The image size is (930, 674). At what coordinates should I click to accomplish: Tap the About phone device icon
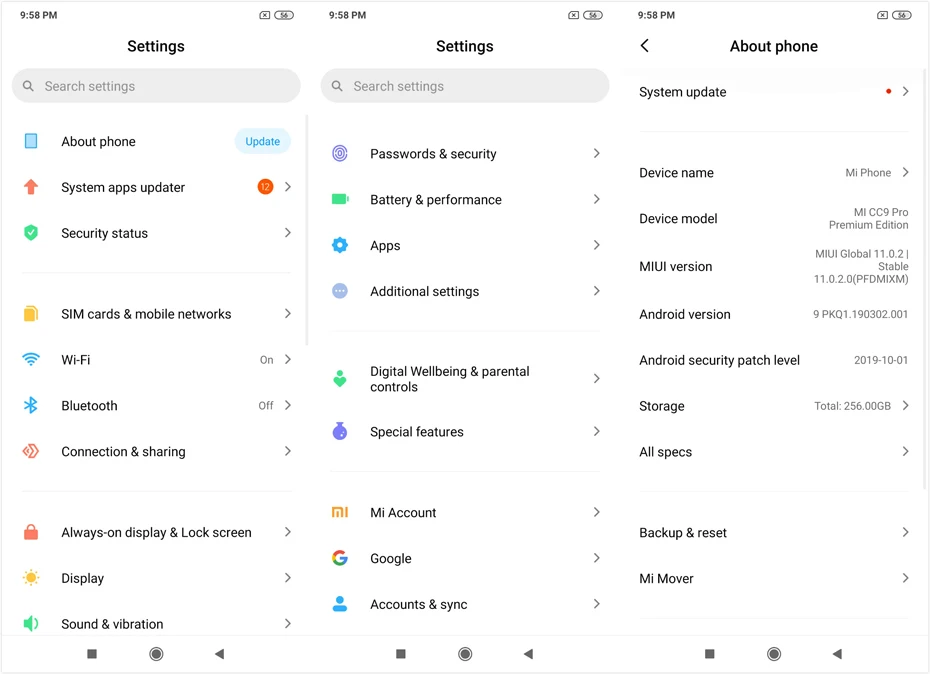point(31,141)
